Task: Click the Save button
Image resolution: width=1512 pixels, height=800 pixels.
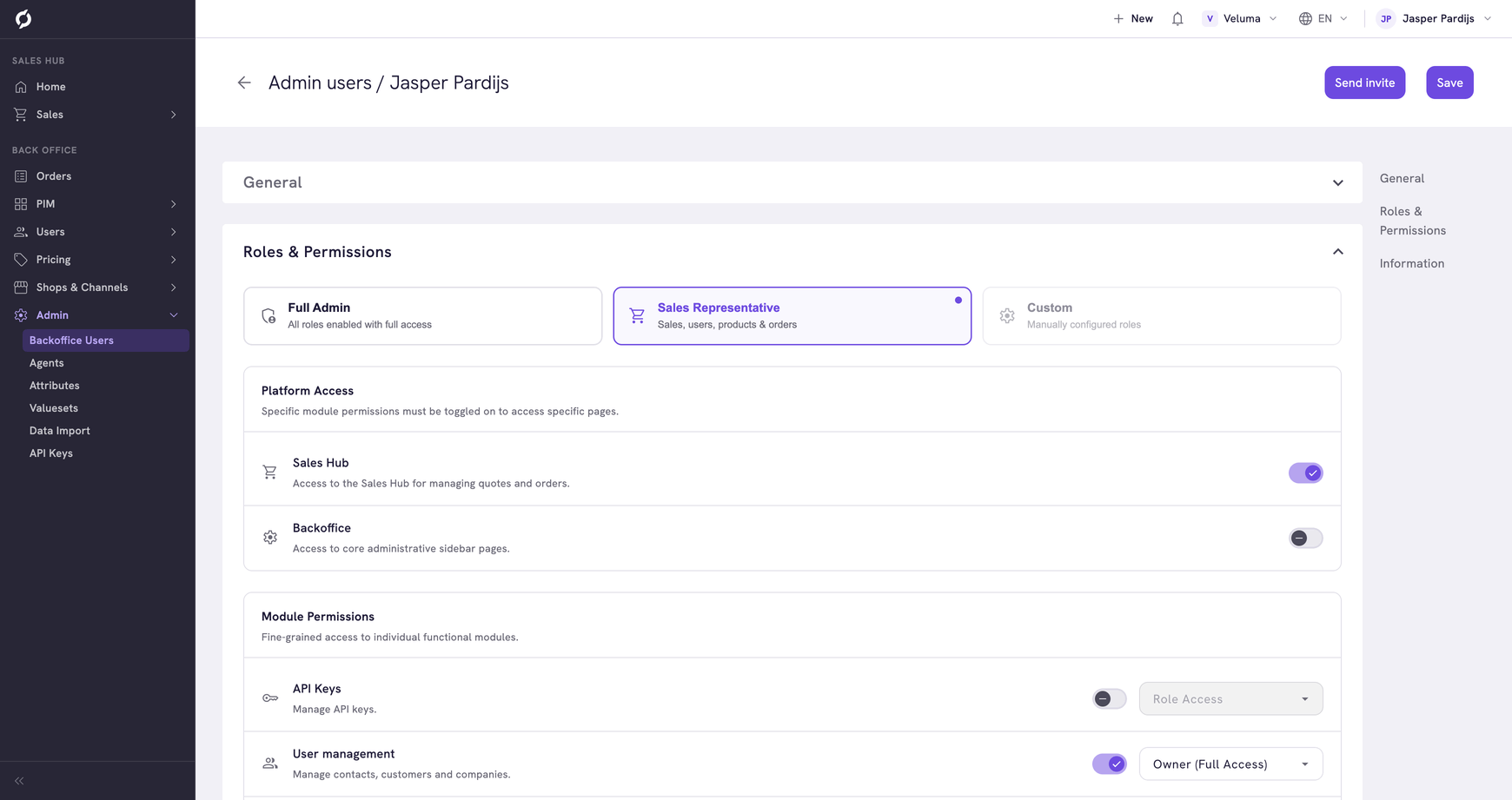Action: click(1449, 83)
